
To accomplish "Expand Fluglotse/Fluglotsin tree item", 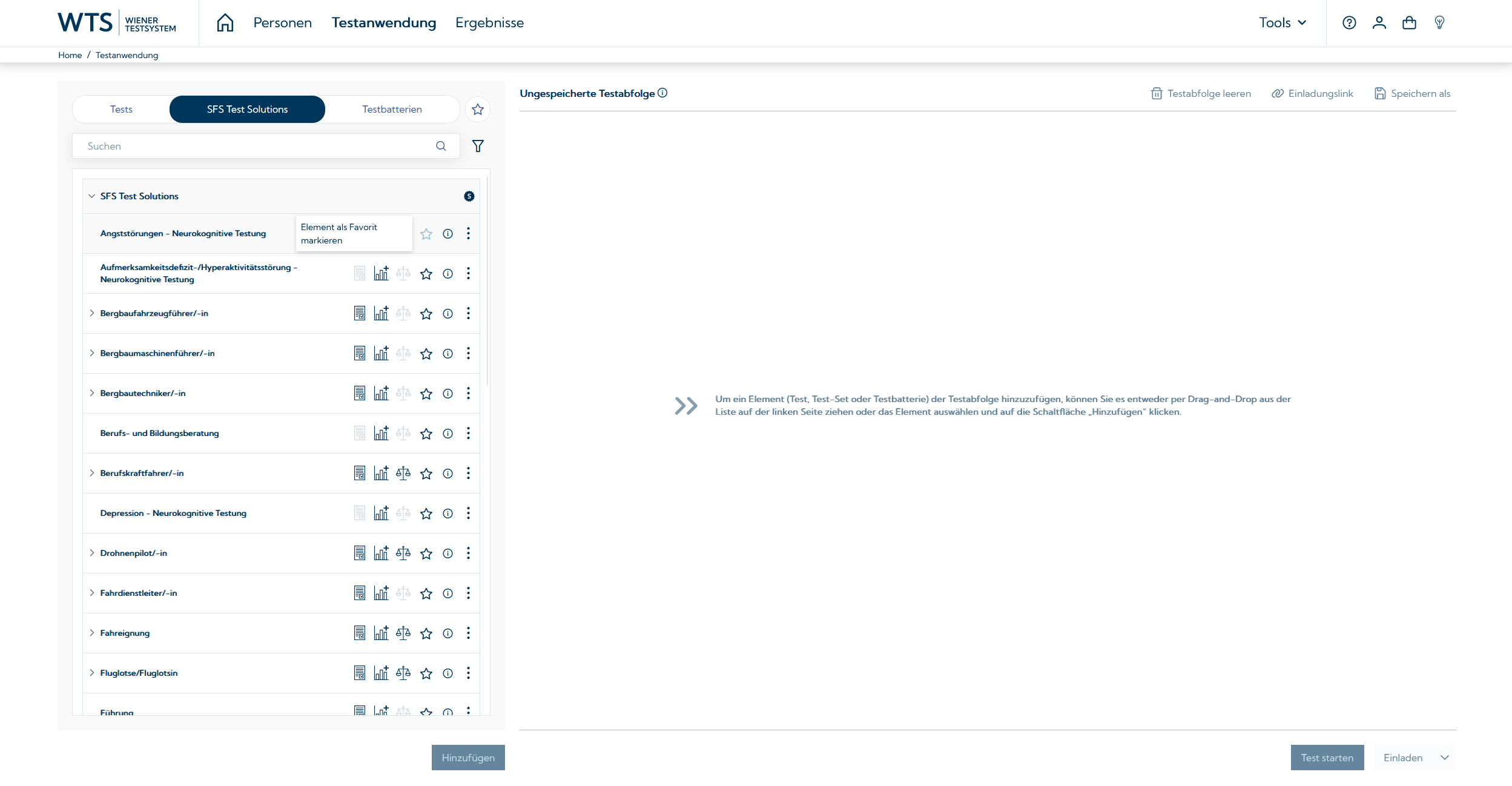I will [92, 673].
